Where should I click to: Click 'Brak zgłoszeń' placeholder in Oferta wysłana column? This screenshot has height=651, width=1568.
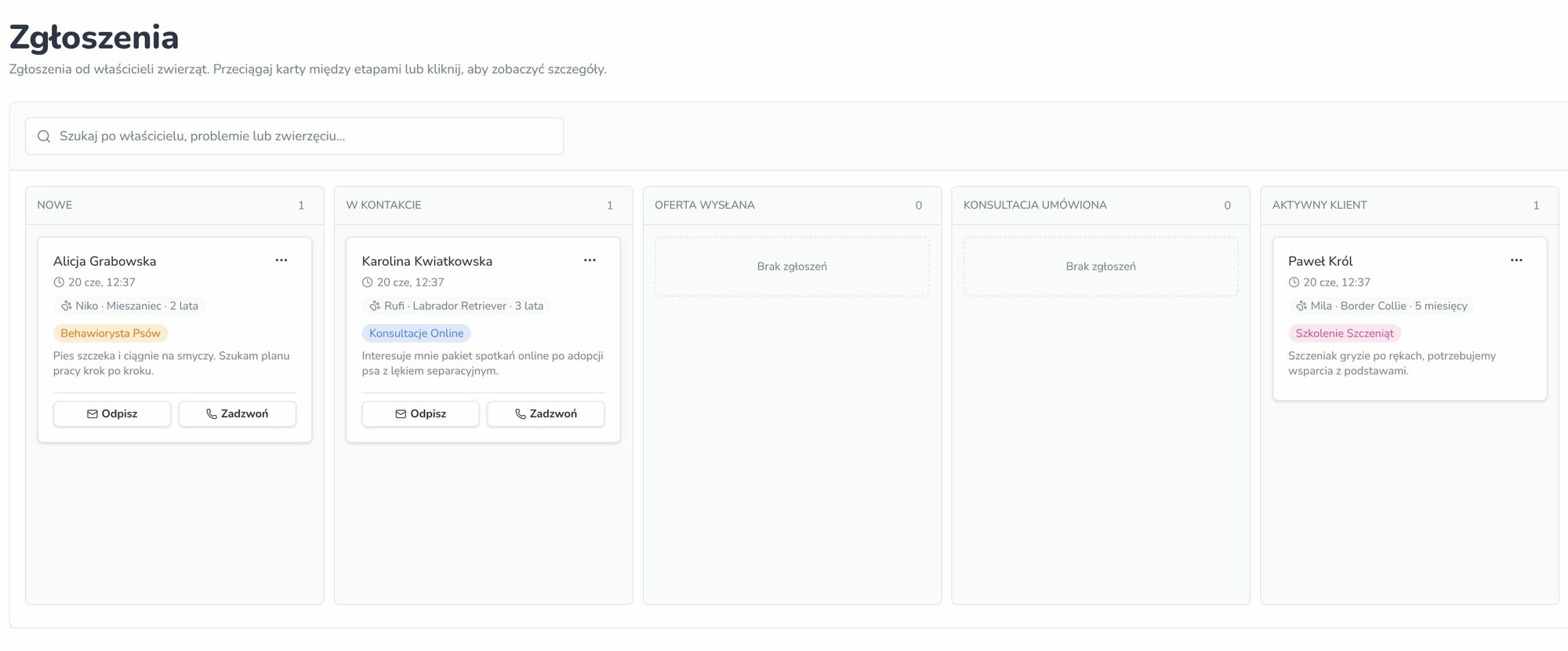pyautogui.click(x=792, y=267)
